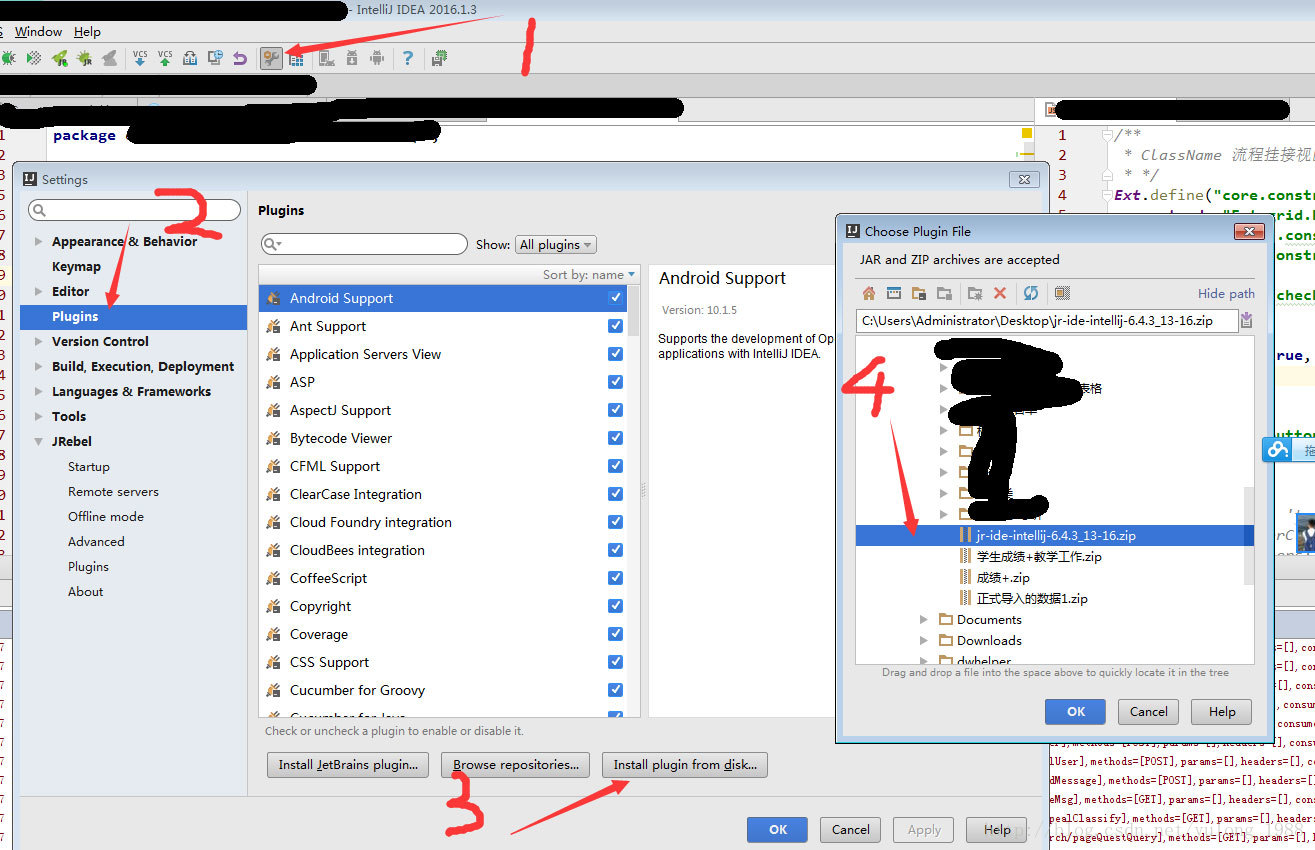Open the Window menu
1315x850 pixels.
(38, 32)
